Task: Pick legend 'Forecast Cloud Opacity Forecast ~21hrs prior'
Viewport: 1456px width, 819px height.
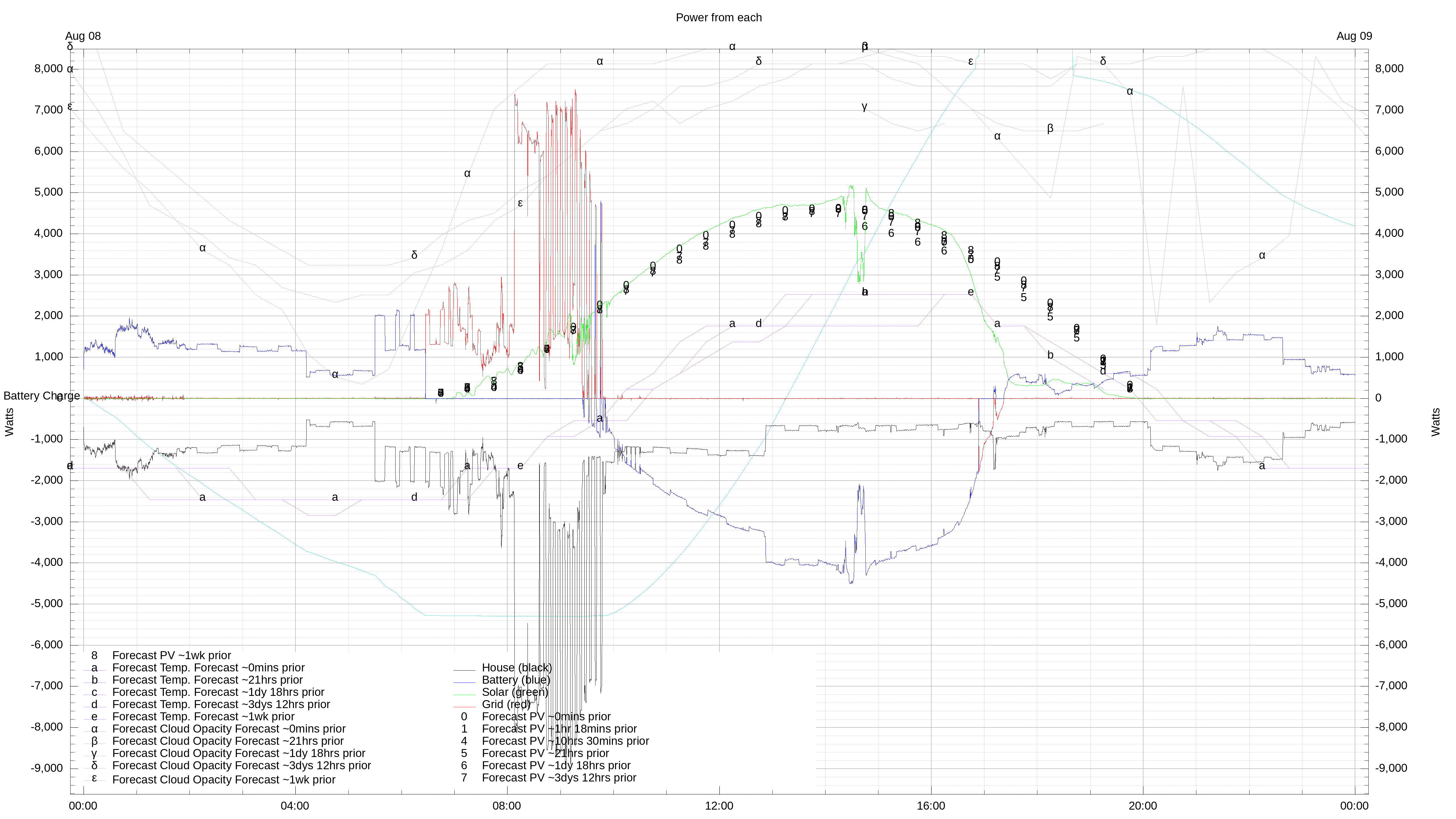Action: (228, 741)
